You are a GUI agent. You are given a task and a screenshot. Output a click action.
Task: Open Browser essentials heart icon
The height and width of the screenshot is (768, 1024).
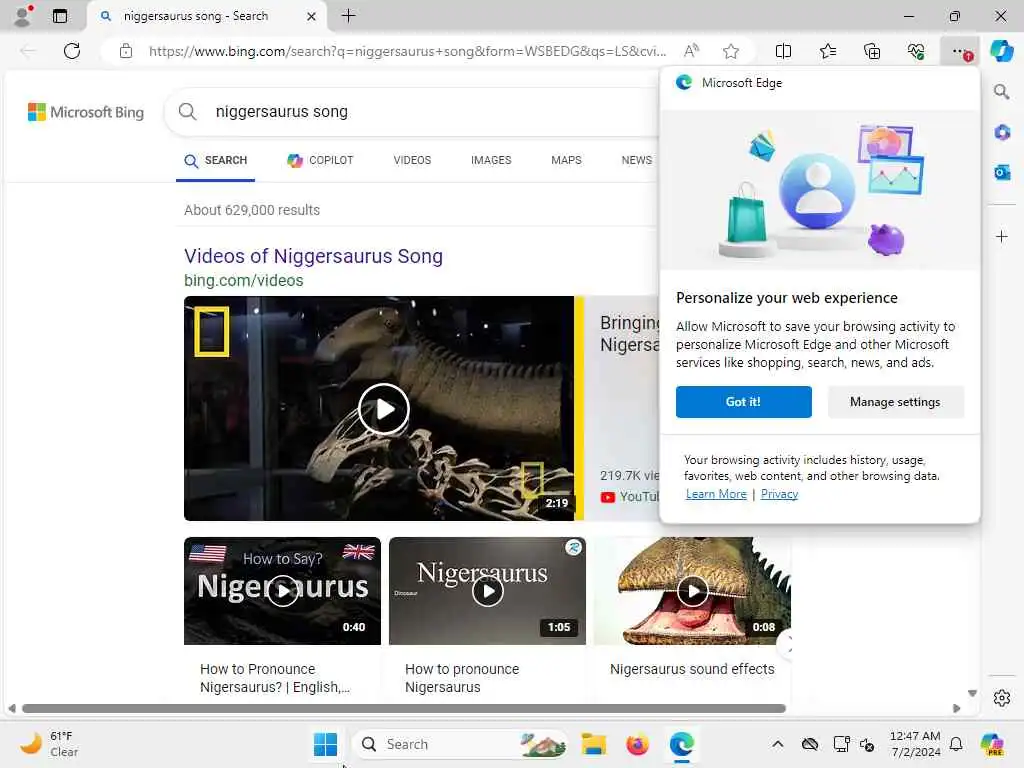916,51
